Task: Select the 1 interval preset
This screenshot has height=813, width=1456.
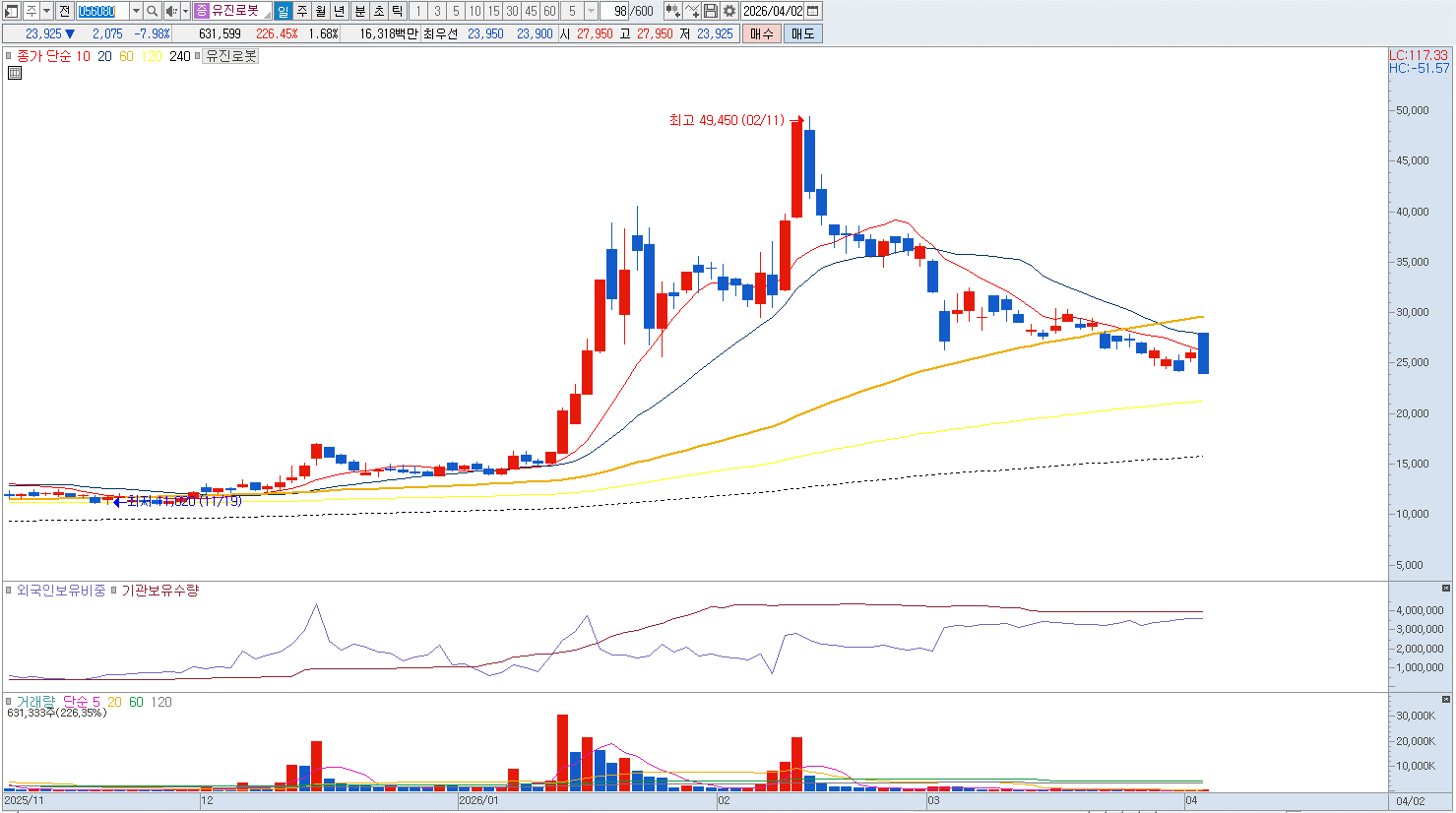Action: (x=418, y=11)
